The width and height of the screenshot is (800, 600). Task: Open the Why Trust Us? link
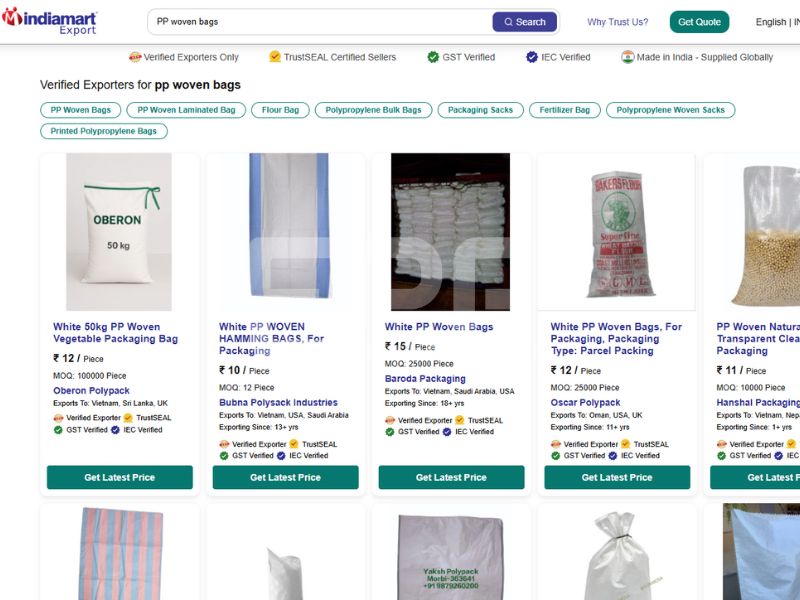617,22
